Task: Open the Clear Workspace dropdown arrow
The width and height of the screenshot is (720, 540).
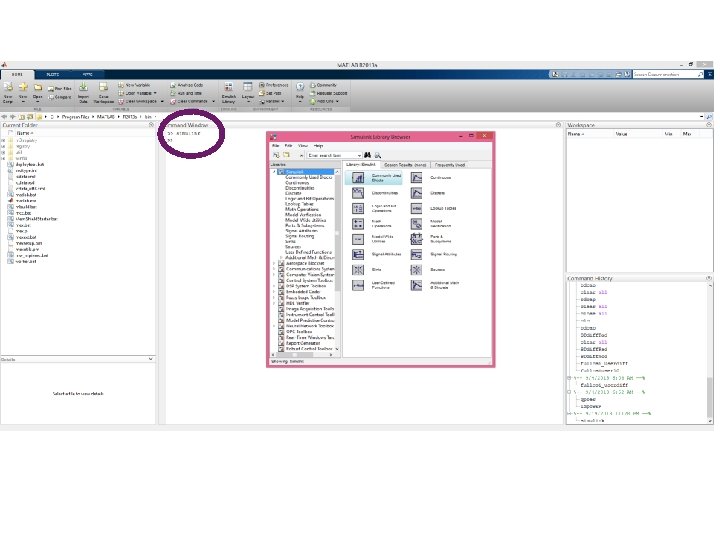Action: [162, 101]
